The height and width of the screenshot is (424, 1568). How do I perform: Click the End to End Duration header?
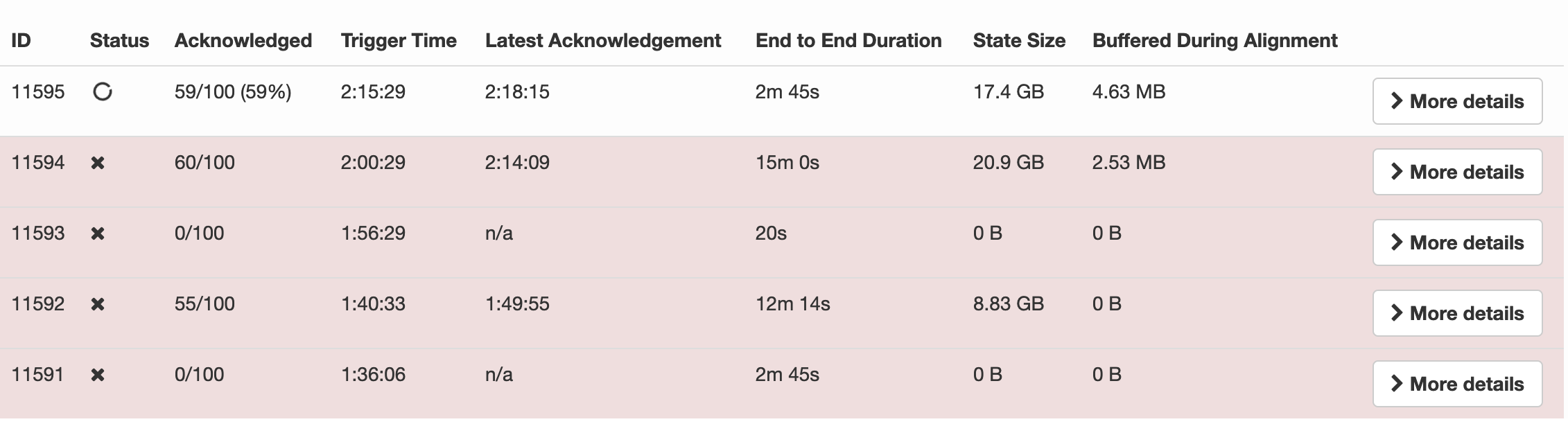coord(848,40)
